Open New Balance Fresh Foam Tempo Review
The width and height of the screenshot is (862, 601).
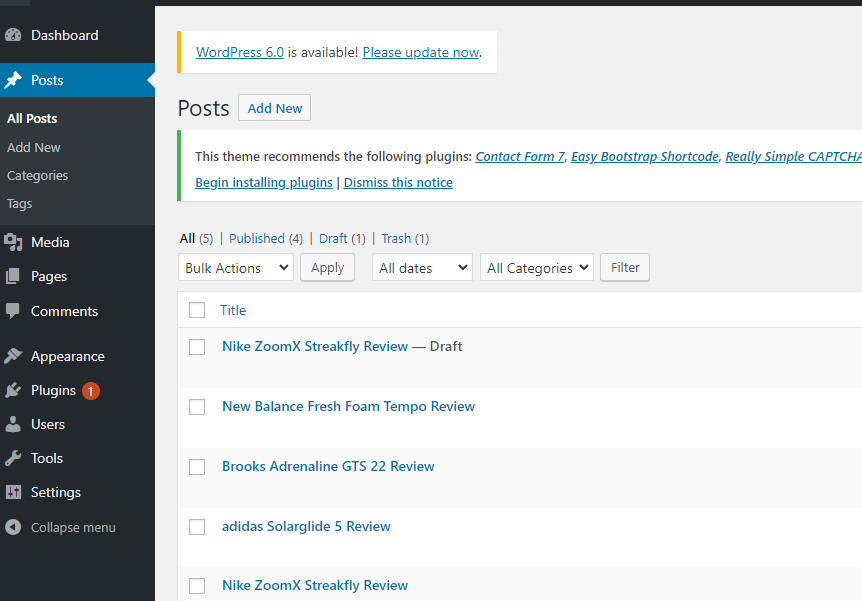click(349, 406)
